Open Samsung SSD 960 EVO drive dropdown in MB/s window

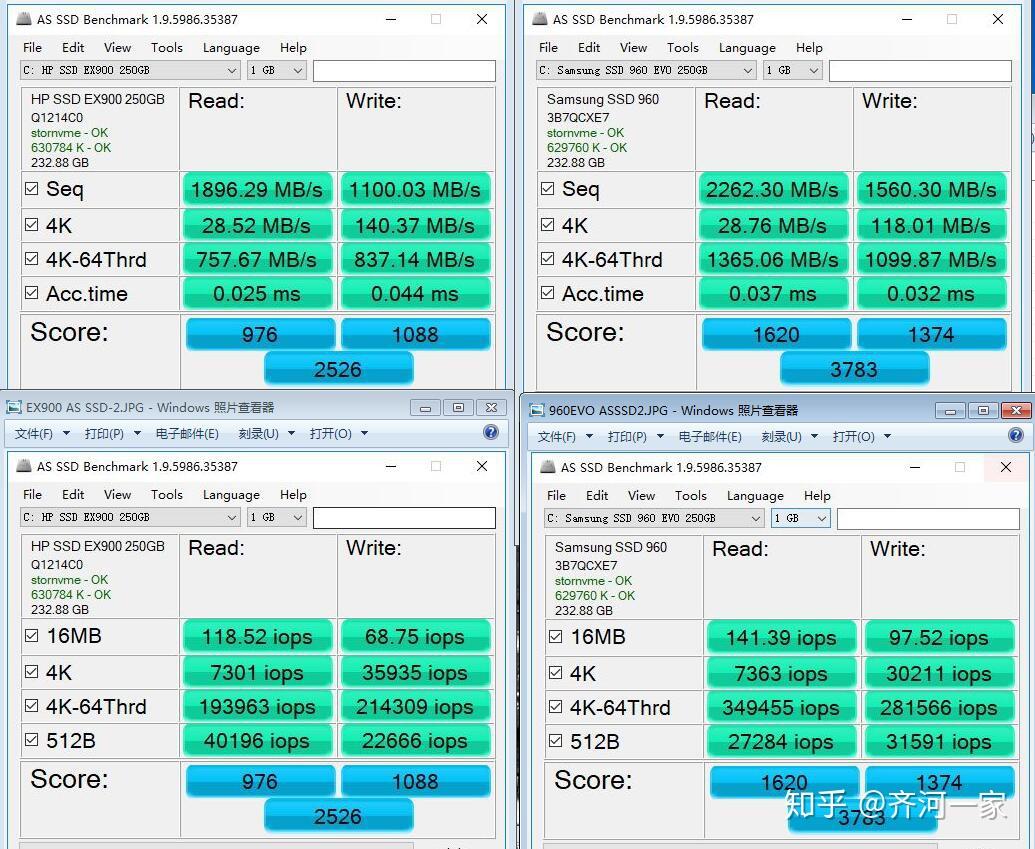pos(646,70)
